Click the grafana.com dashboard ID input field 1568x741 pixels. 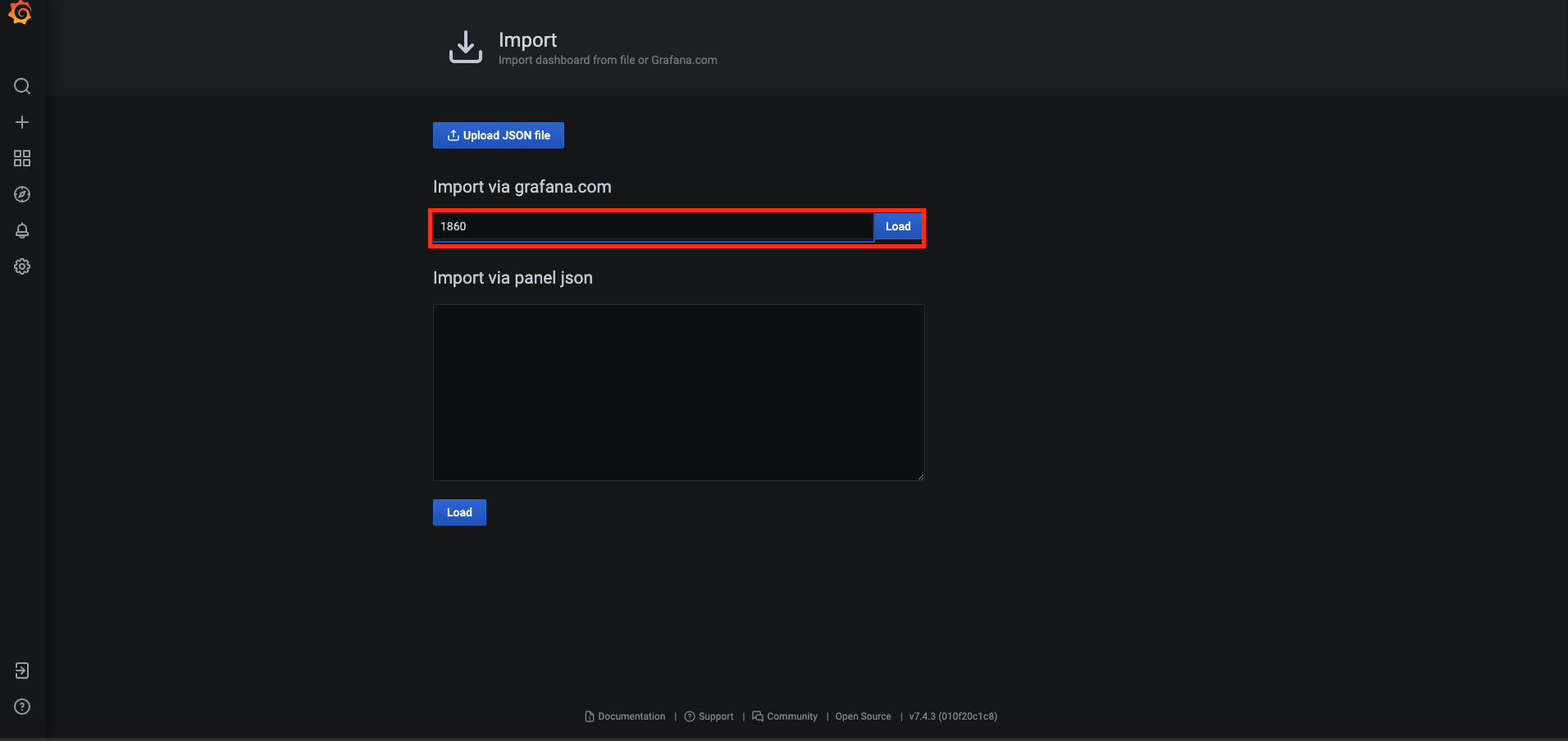(653, 226)
